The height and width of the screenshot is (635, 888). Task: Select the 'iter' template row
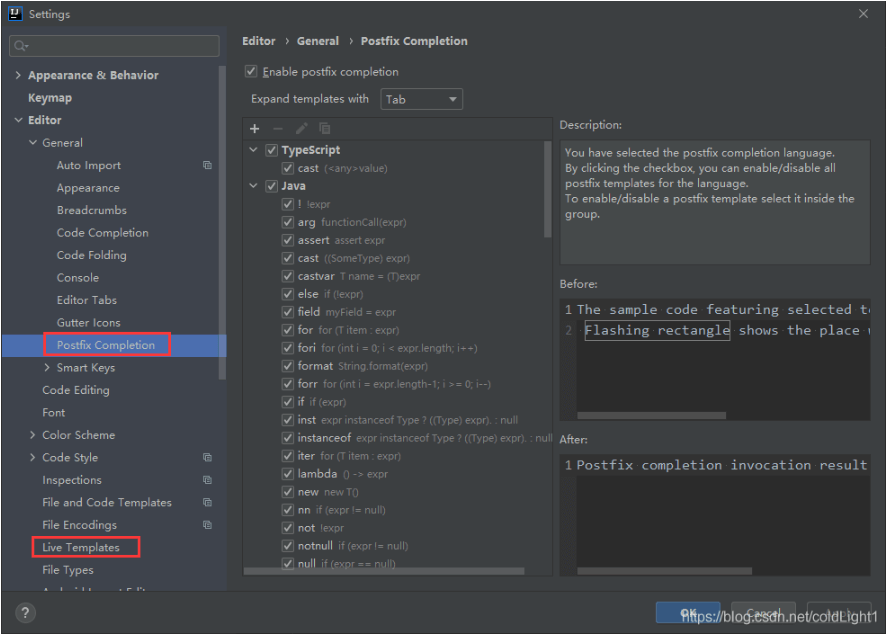click(x=396, y=456)
